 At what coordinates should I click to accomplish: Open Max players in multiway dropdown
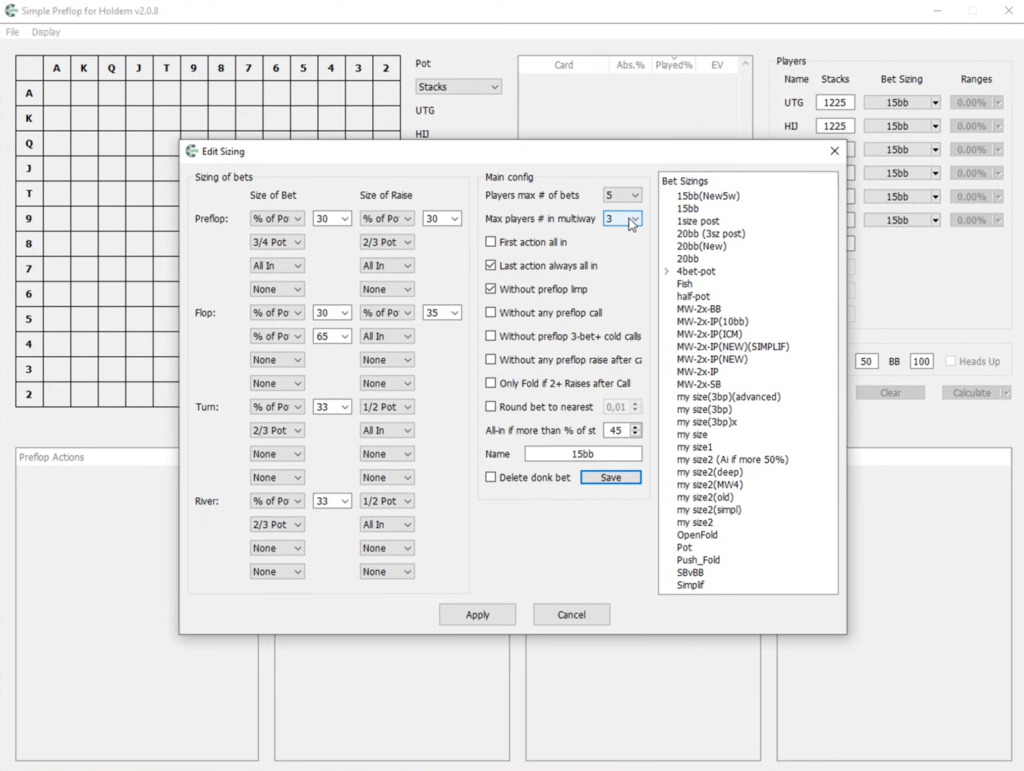pos(622,219)
